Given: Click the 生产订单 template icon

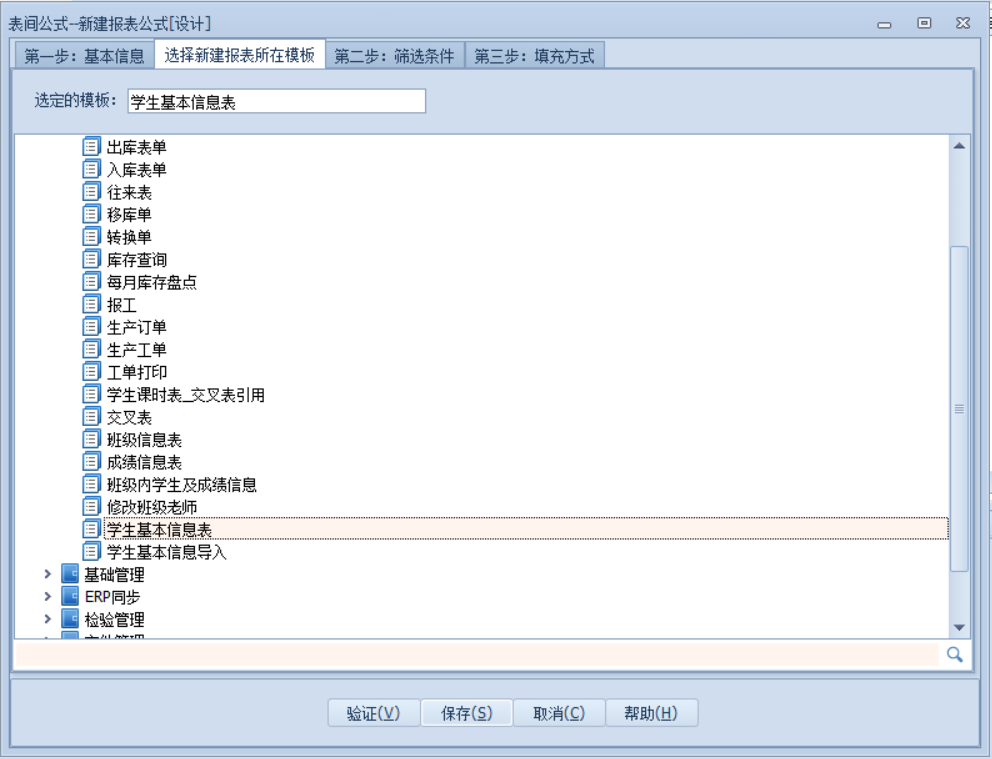Looking at the screenshot, I should click(91, 327).
